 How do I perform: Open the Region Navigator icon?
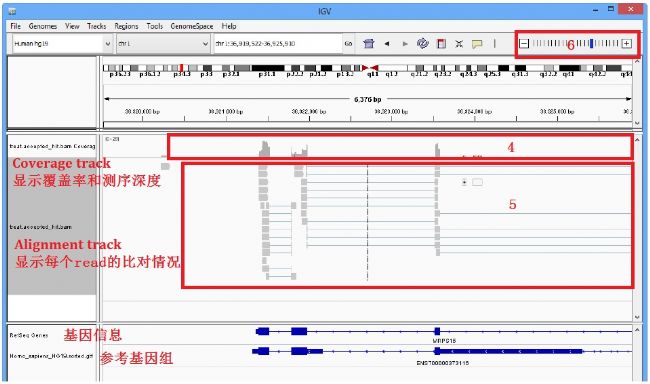tap(441, 44)
